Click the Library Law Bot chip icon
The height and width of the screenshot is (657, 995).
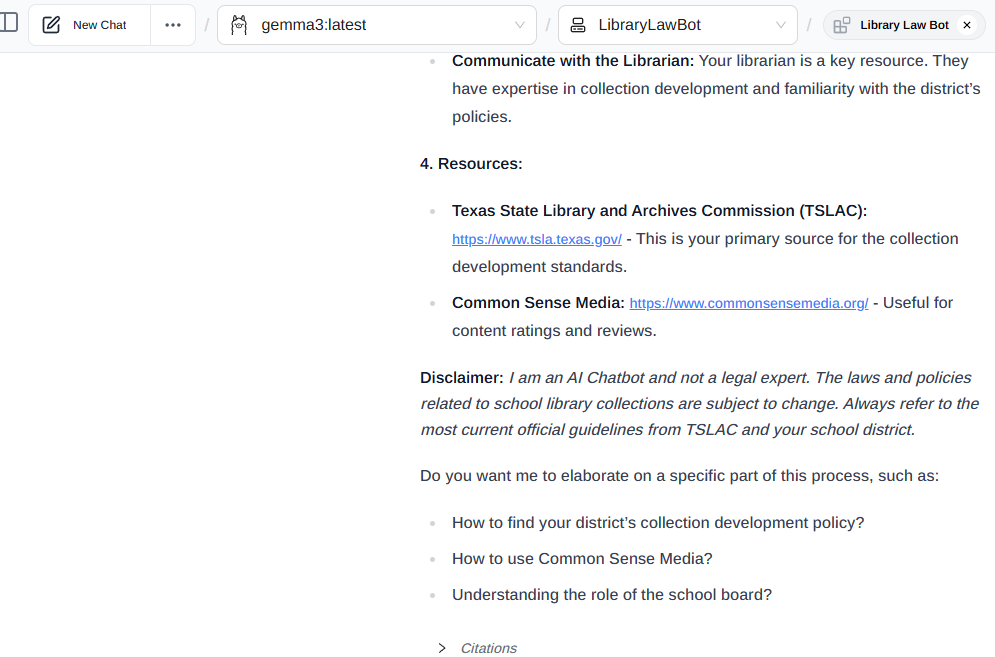tap(842, 25)
